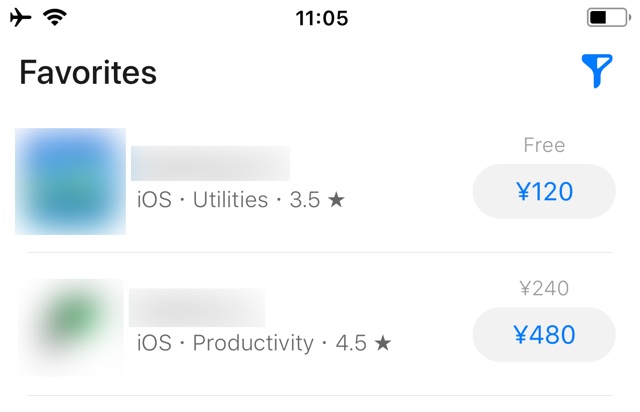Tap the star next to 4.5 rating

pos(383,343)
